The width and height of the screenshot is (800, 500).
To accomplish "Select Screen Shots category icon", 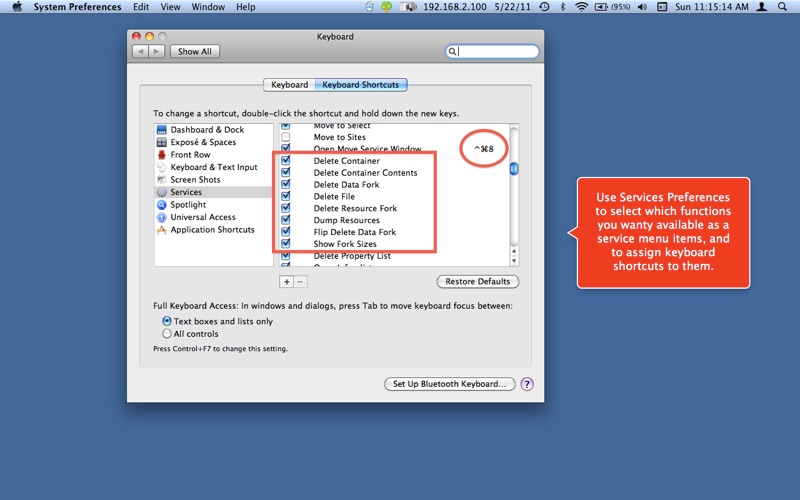I will tap(161, 180).
